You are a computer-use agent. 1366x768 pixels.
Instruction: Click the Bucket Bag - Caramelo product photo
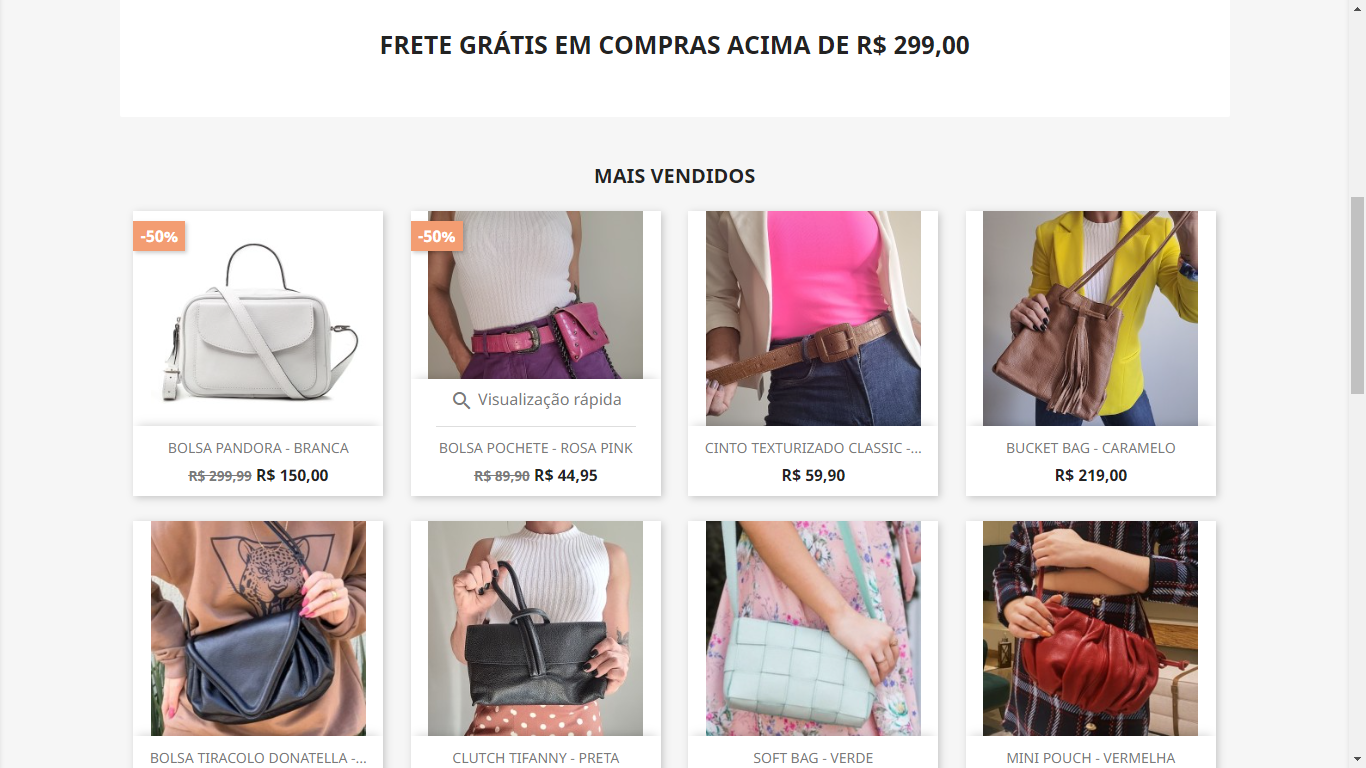[1091, 318]
